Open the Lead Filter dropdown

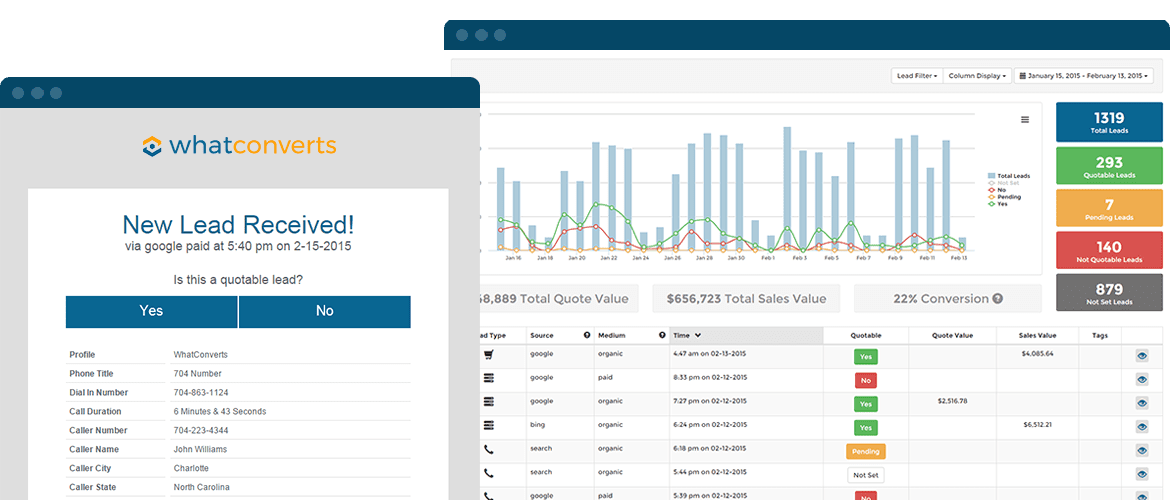coord(917,76)
